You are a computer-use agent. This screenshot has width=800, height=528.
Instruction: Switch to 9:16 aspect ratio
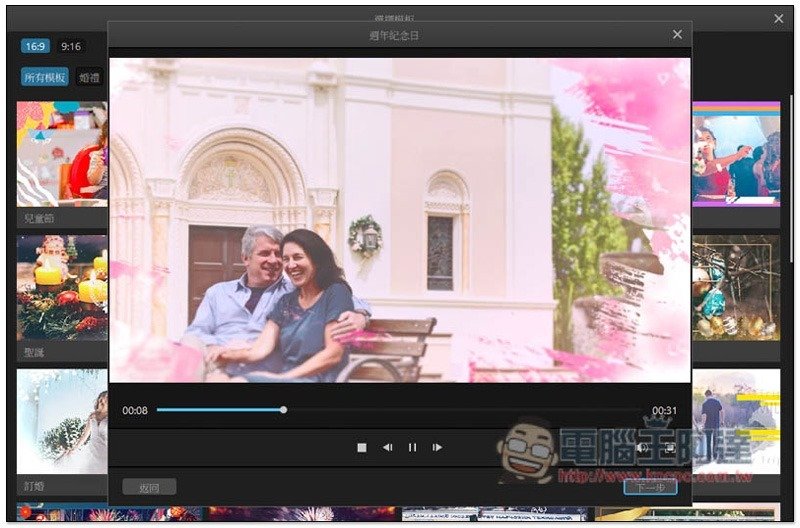[71, 46]
